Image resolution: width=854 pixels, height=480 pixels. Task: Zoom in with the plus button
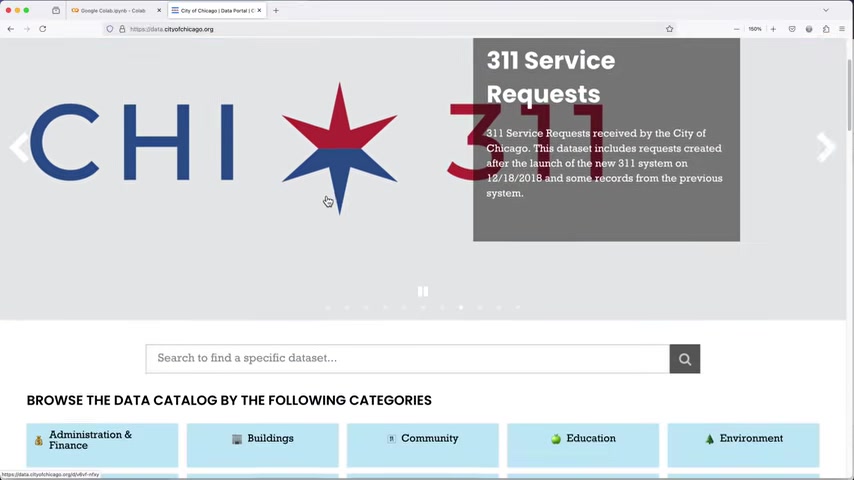pos(773,29)
